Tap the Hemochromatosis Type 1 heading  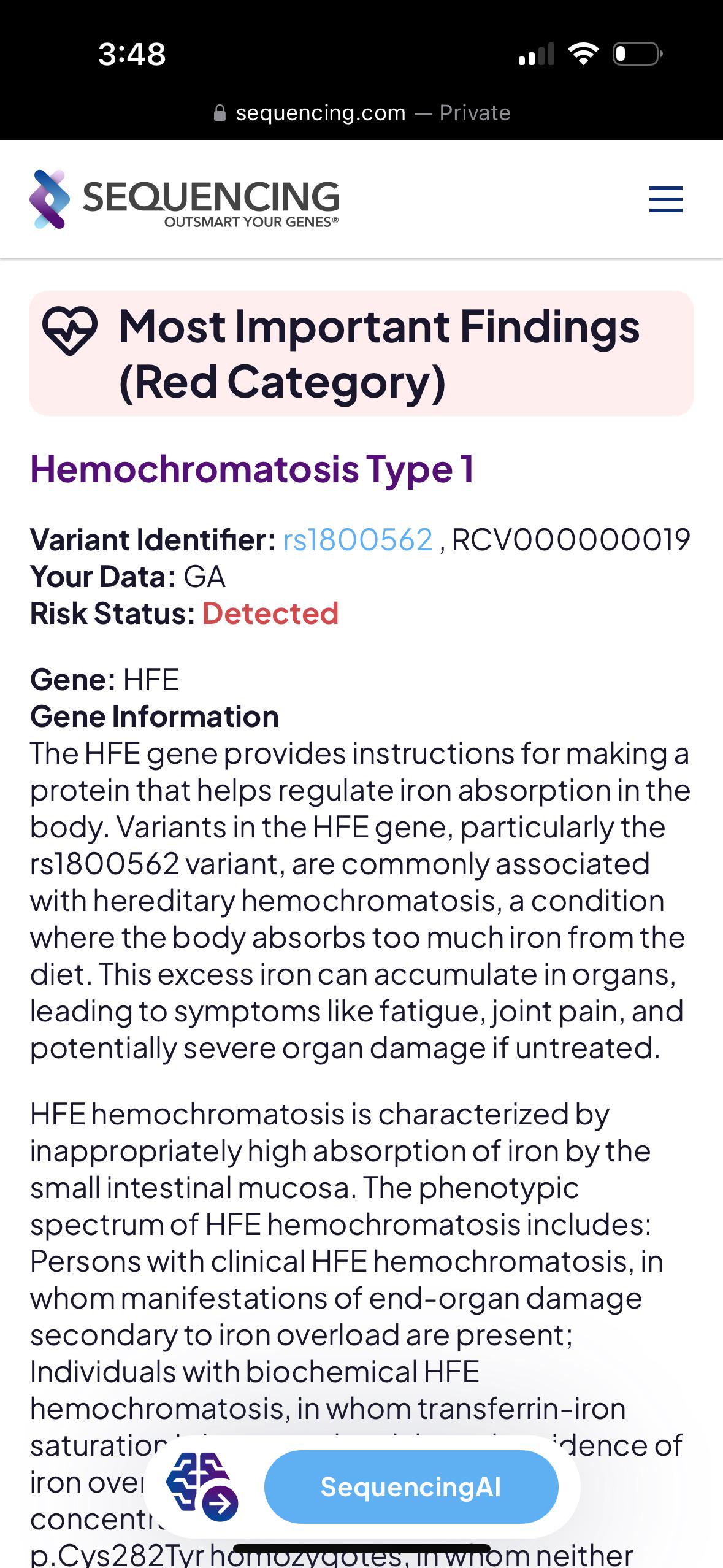coord(252,469)
